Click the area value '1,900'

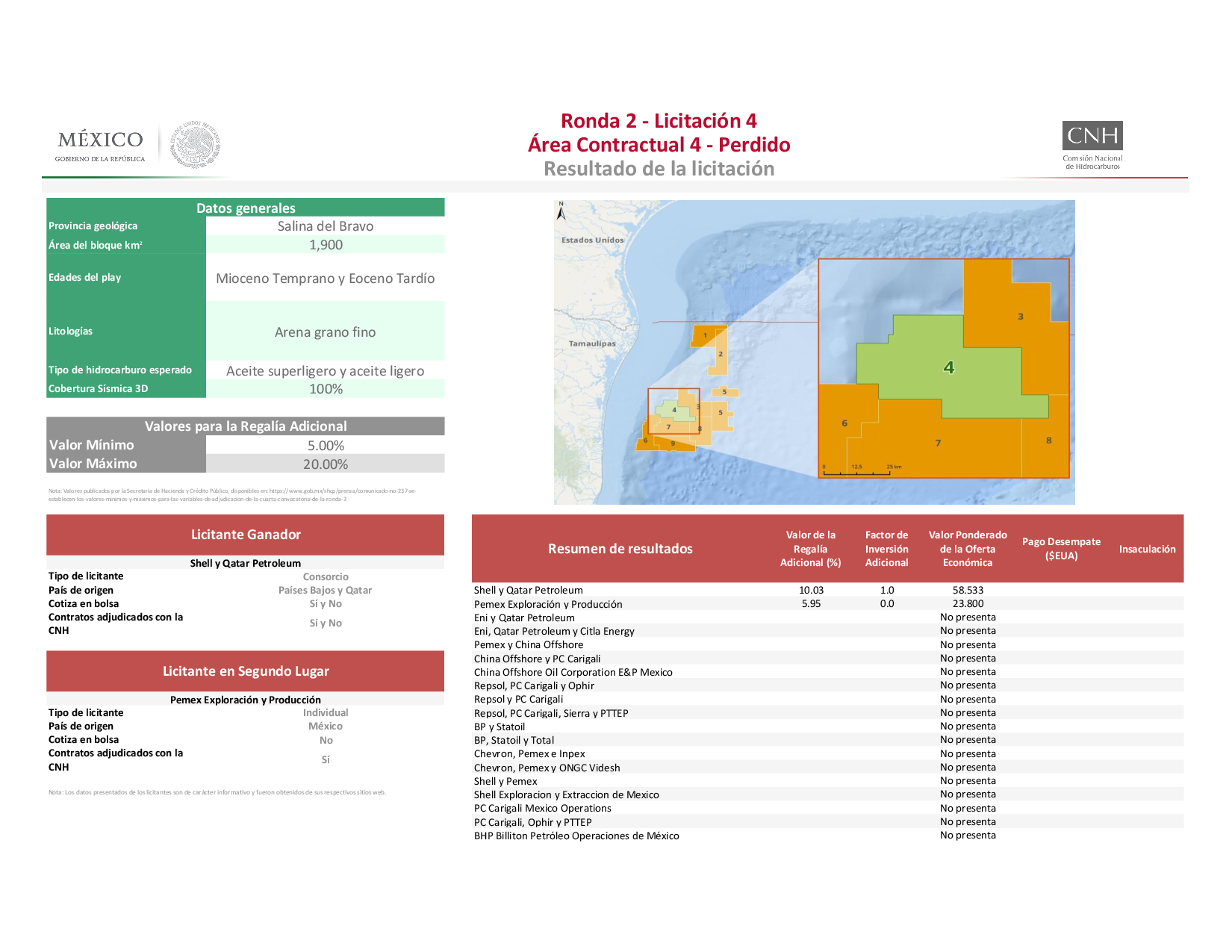pyautogui.click(x=326, y=245)
